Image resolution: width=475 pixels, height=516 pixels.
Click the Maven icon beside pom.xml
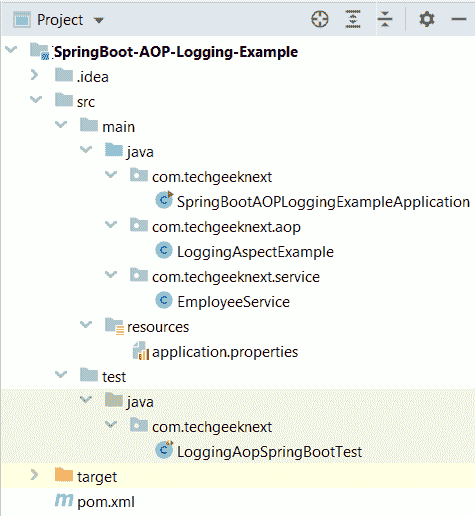[64, 500]
